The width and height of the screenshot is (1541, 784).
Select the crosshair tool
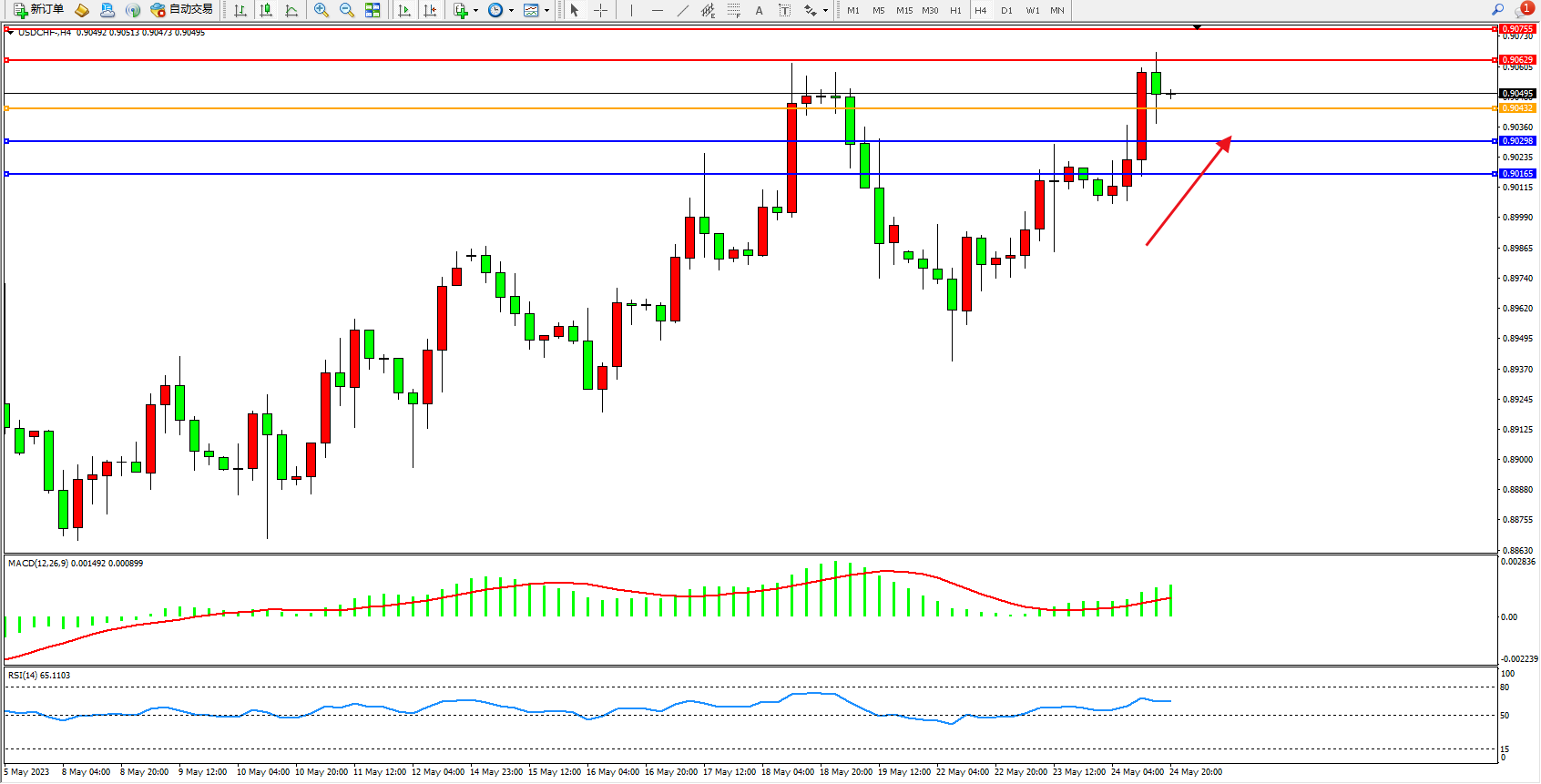click(x=601, y=10)
